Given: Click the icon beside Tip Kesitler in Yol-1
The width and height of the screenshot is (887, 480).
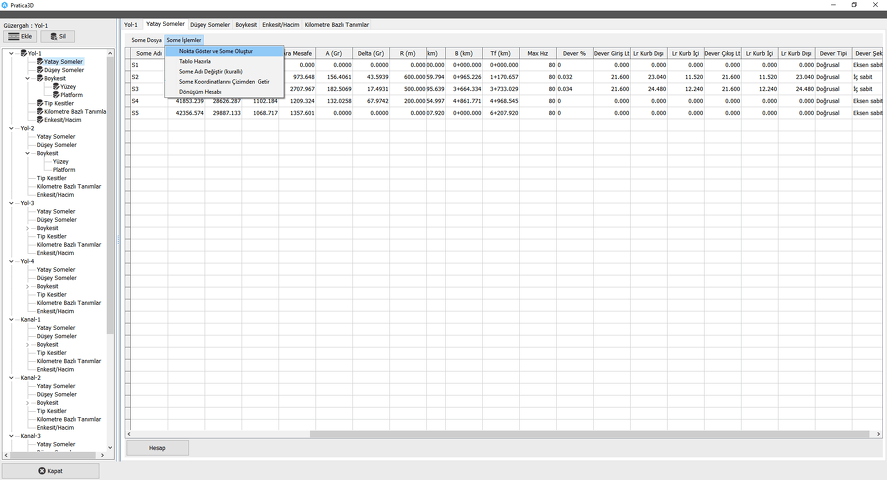Looking at the screenshot, I should 40,103.
